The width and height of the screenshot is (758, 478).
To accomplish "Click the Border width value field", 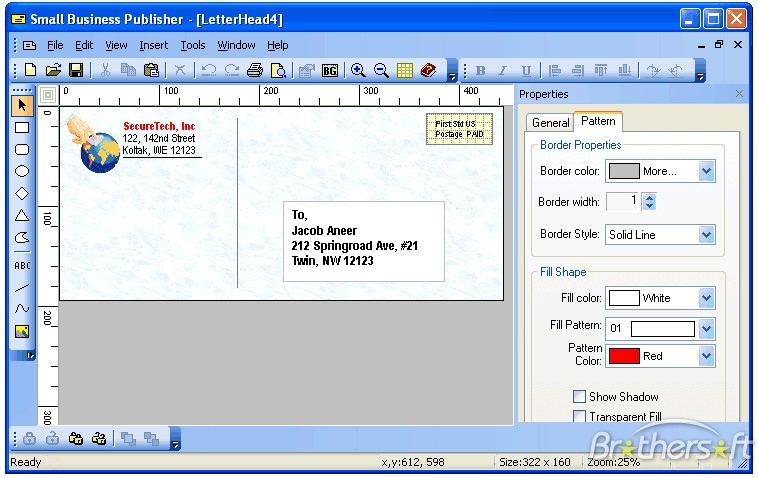I will (623, 202).
